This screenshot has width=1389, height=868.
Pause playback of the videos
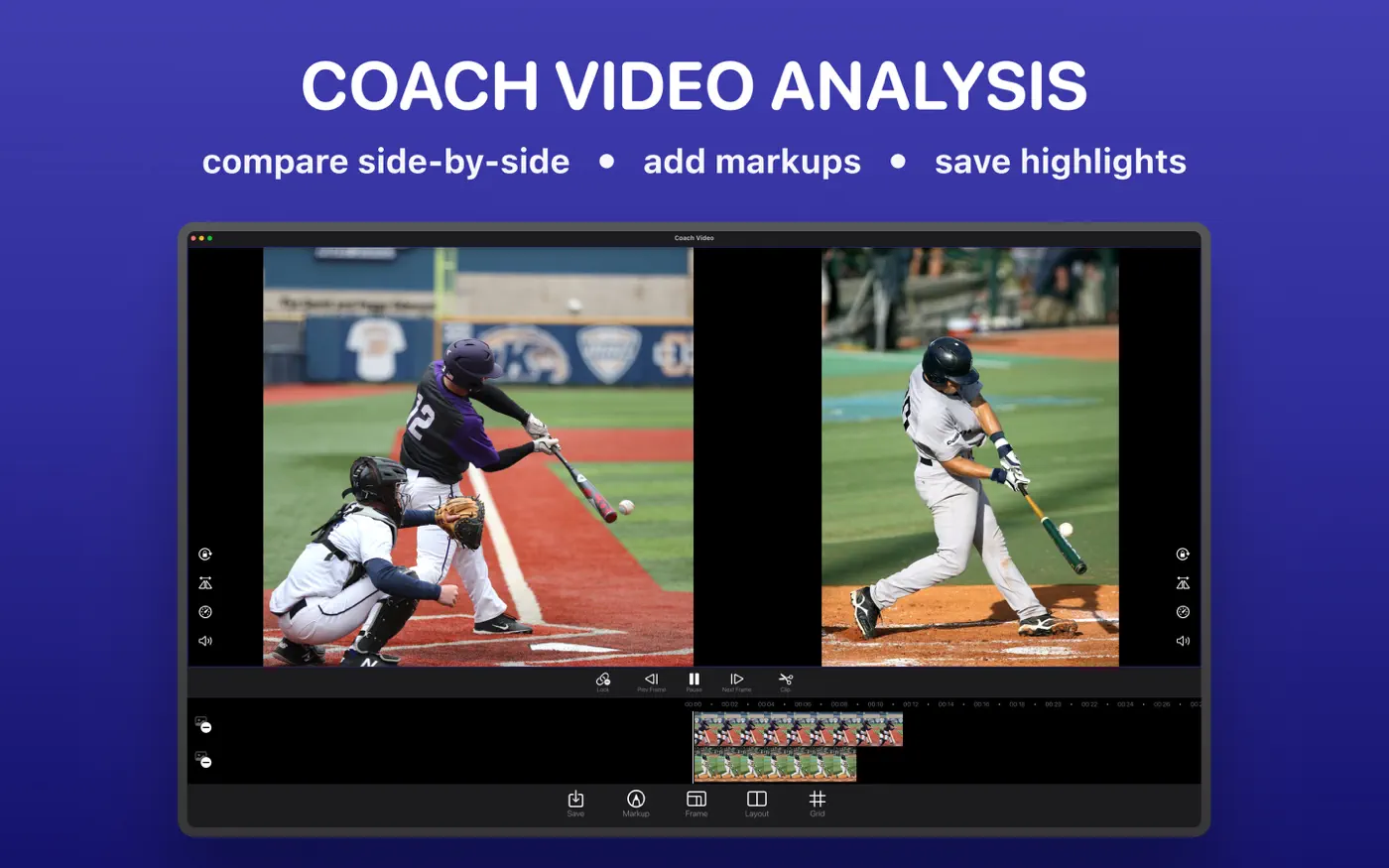(694, 682)
